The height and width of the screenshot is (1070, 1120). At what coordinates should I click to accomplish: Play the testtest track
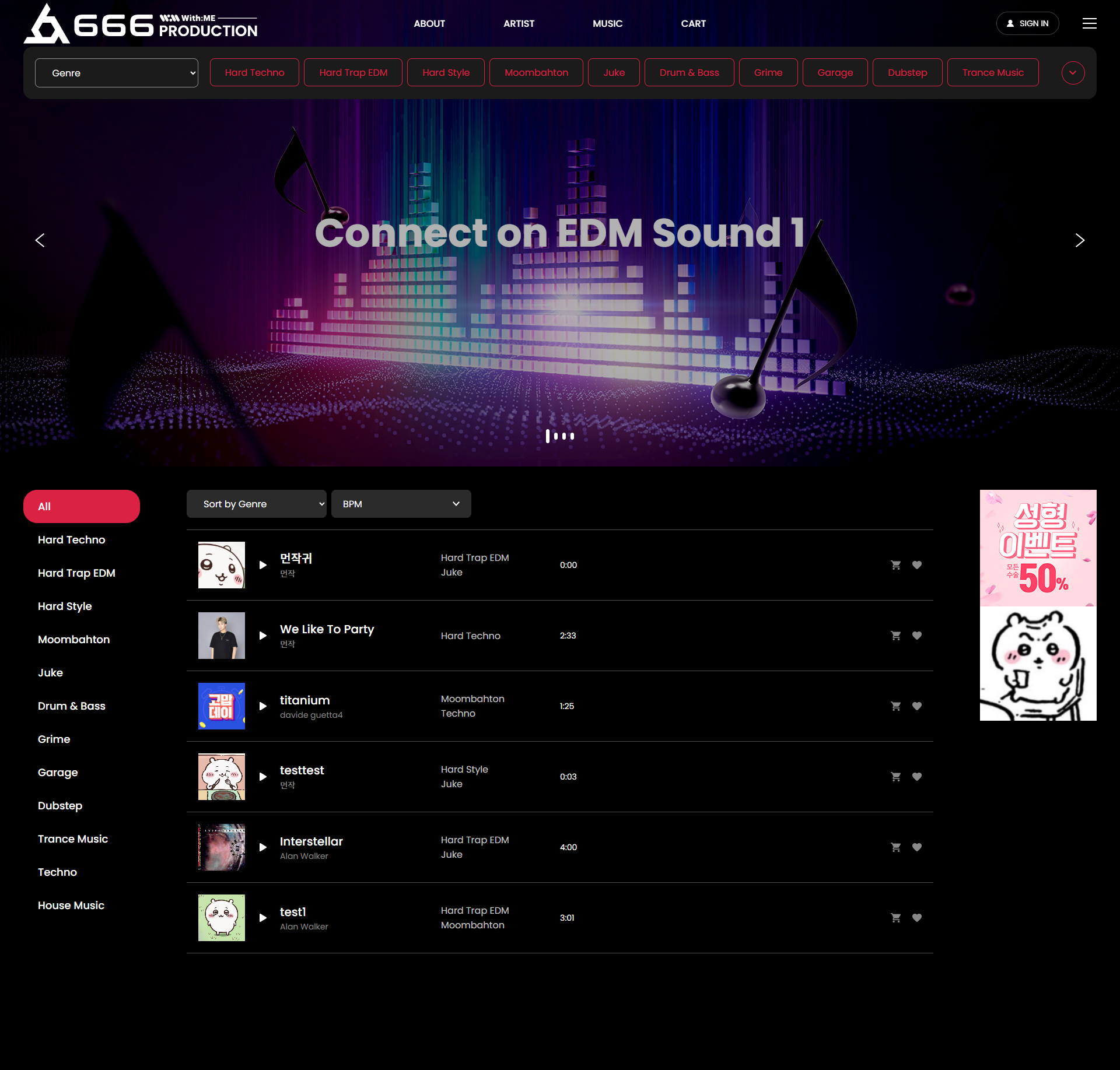(262, 777)
